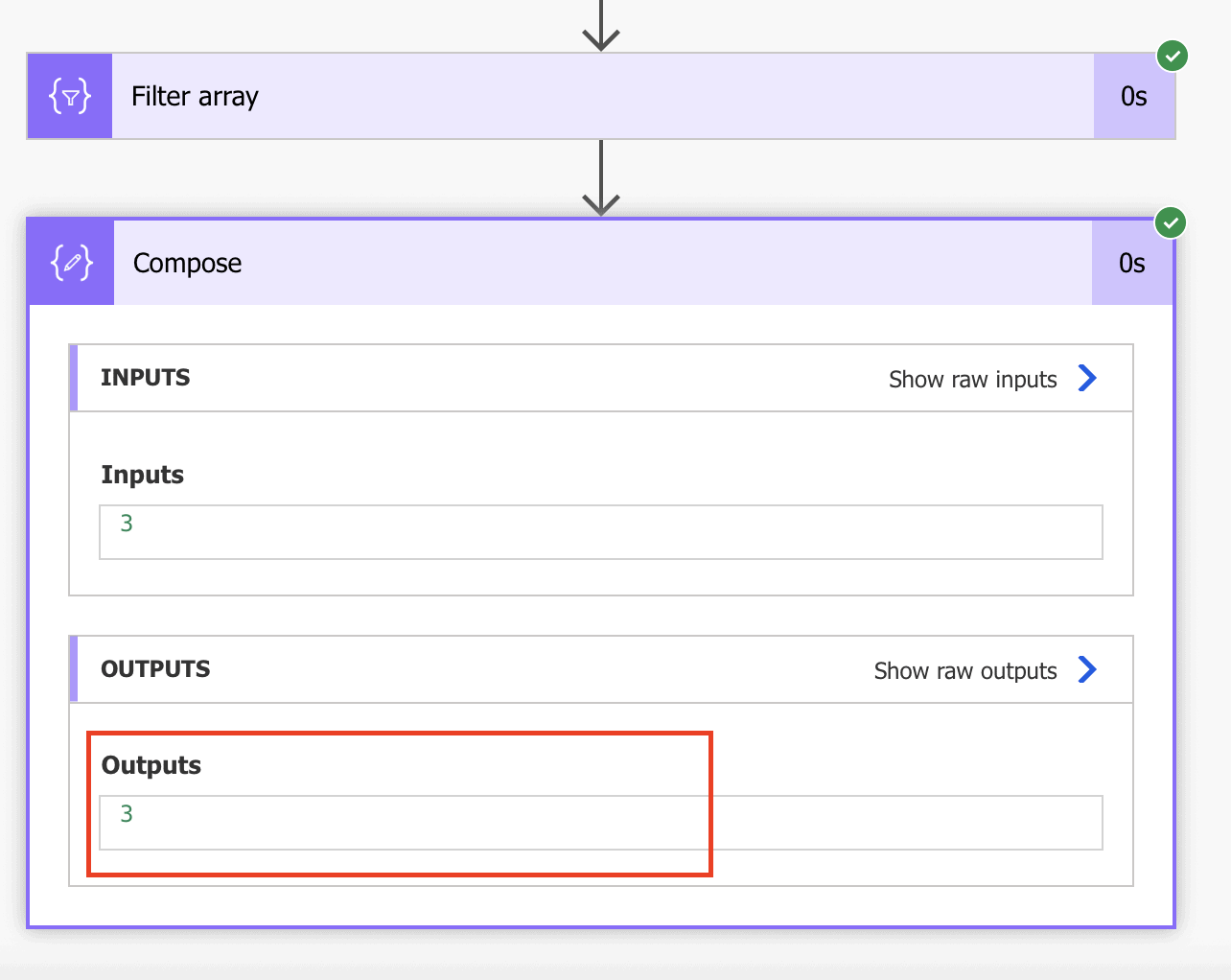
Task: Click the chevron next to Show raw outputs
Action: [x=1087, y=669]
